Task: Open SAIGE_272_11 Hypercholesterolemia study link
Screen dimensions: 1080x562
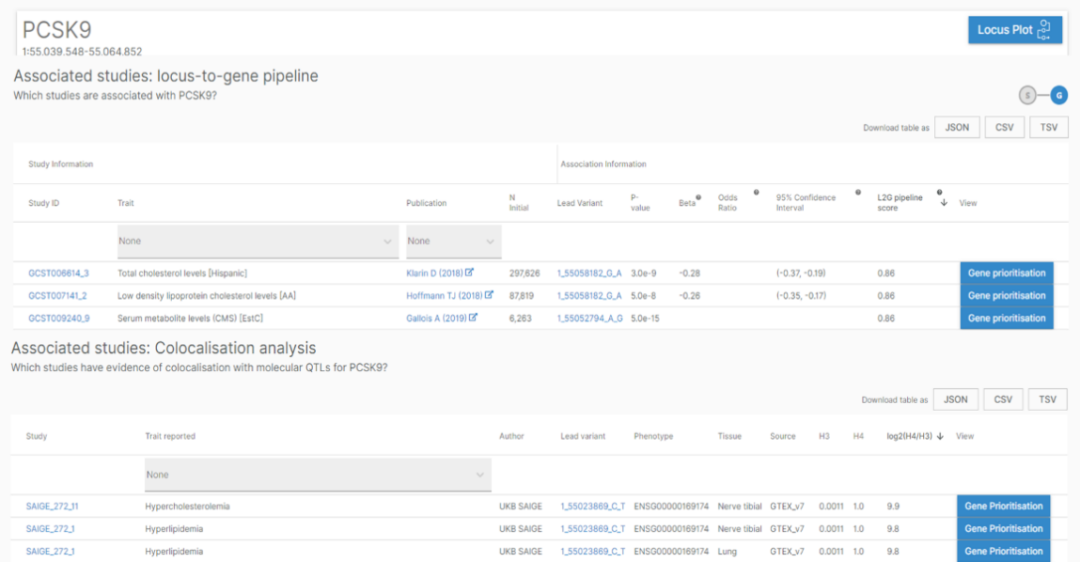Action: 52,506
